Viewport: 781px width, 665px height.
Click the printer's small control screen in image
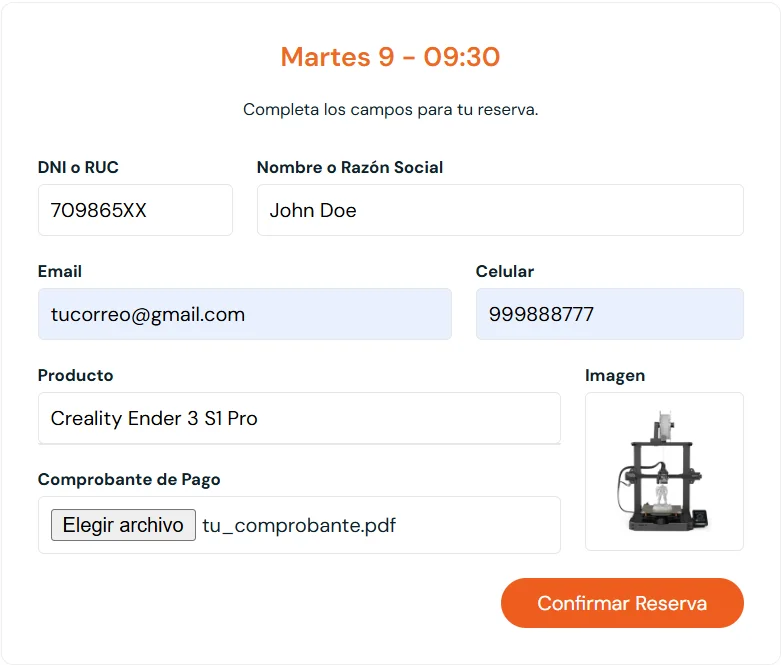(x=701, y=517)
